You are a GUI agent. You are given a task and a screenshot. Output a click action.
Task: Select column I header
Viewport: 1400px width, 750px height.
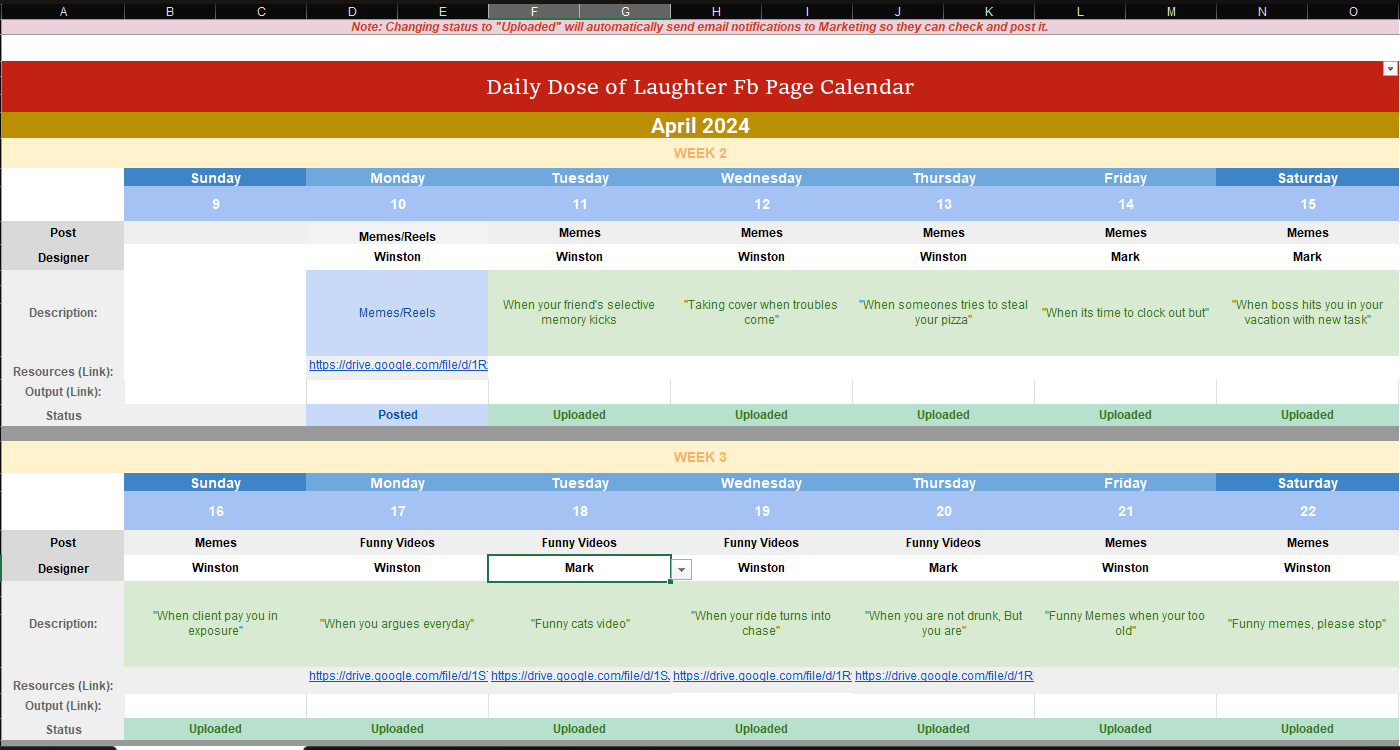point(807,11)
